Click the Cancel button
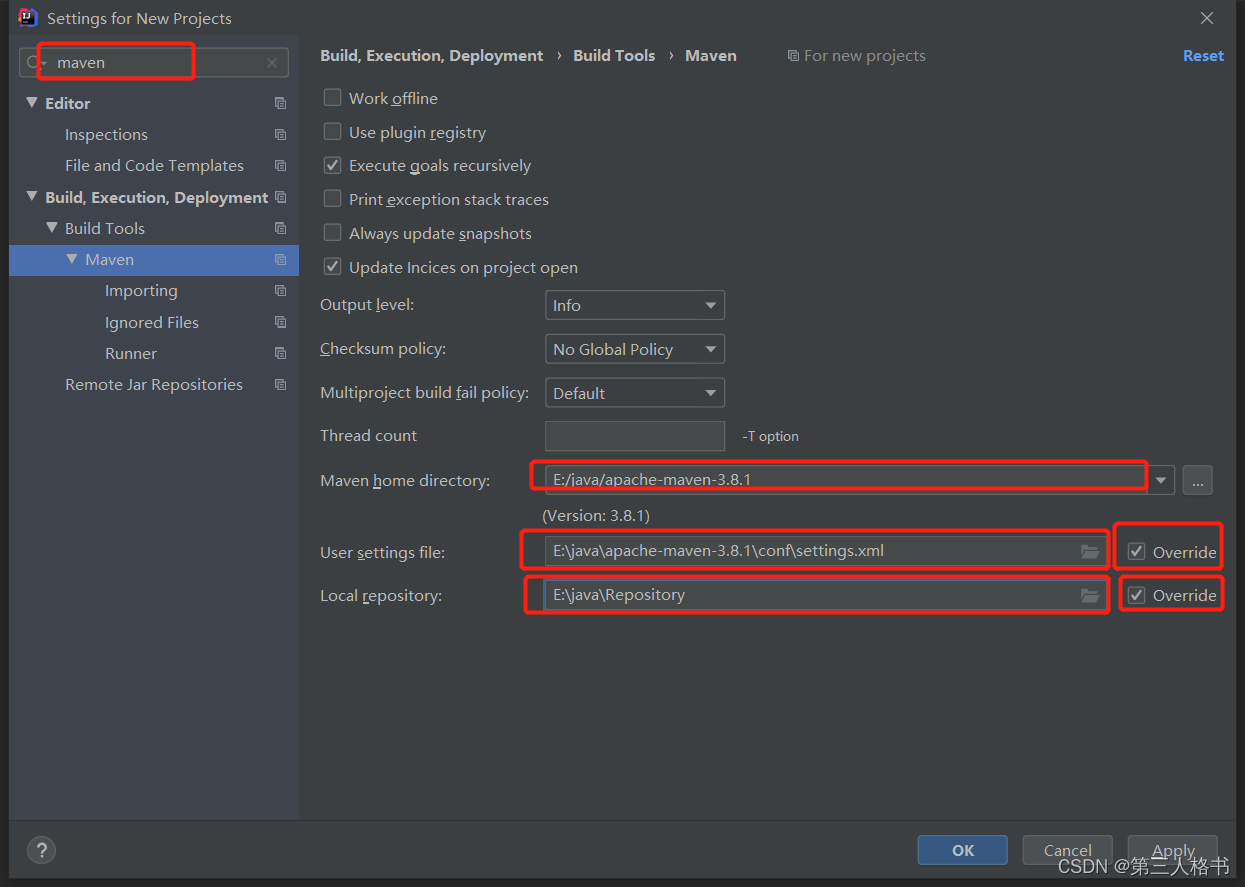 pyautogui.click(x=1067, y=850)
